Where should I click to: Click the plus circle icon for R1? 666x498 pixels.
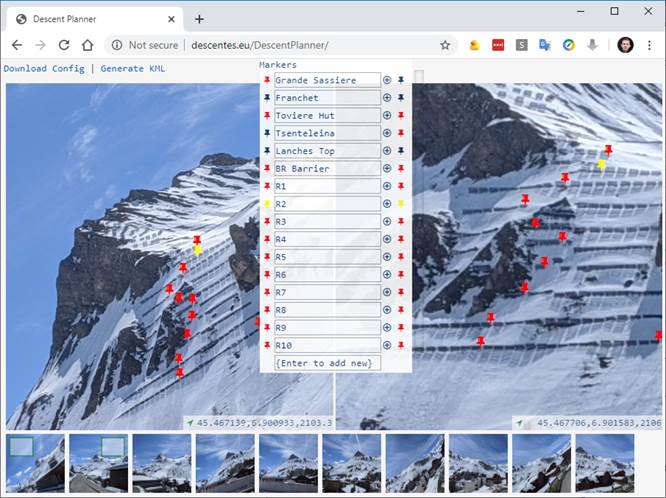coord(387,186)
